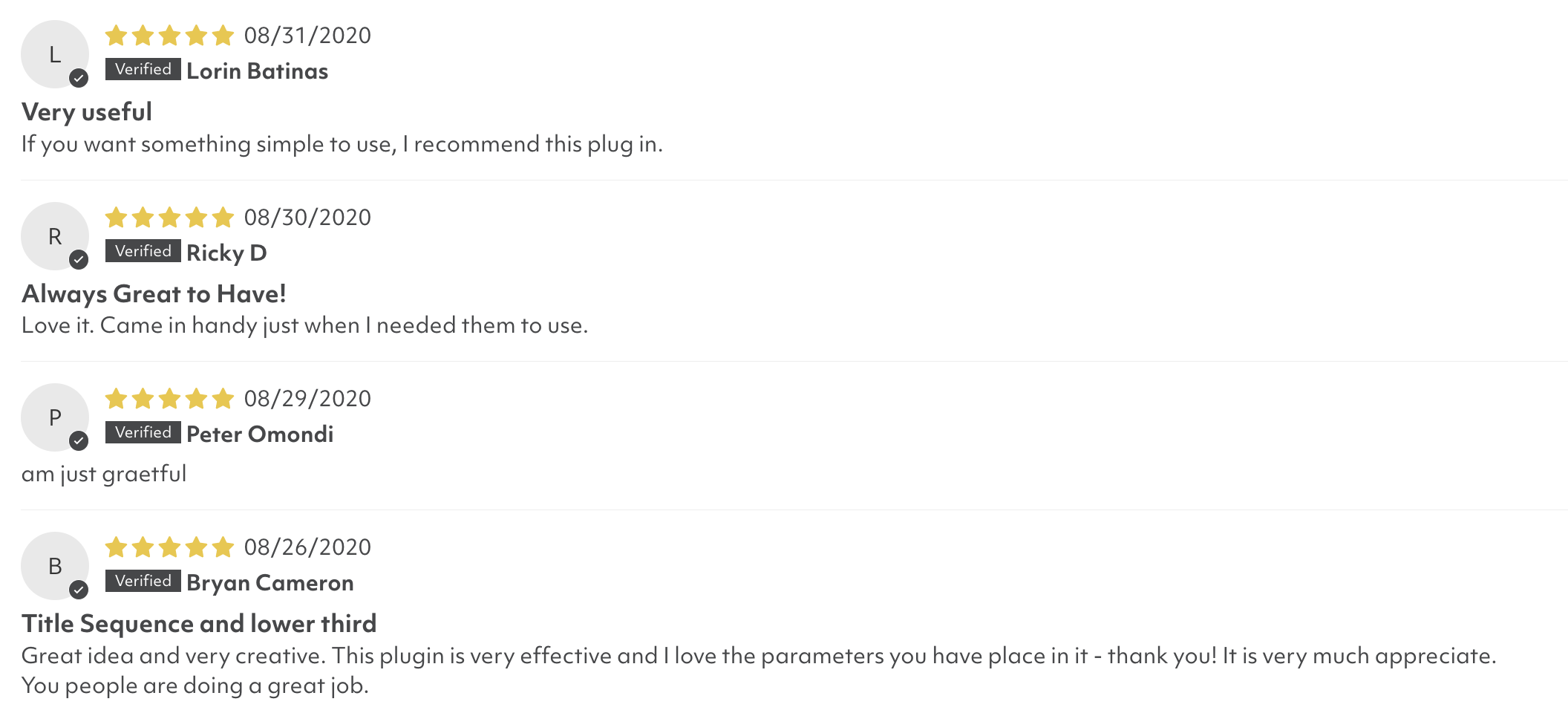Click reviewer name Lorin Batinas

coord(257,71)
